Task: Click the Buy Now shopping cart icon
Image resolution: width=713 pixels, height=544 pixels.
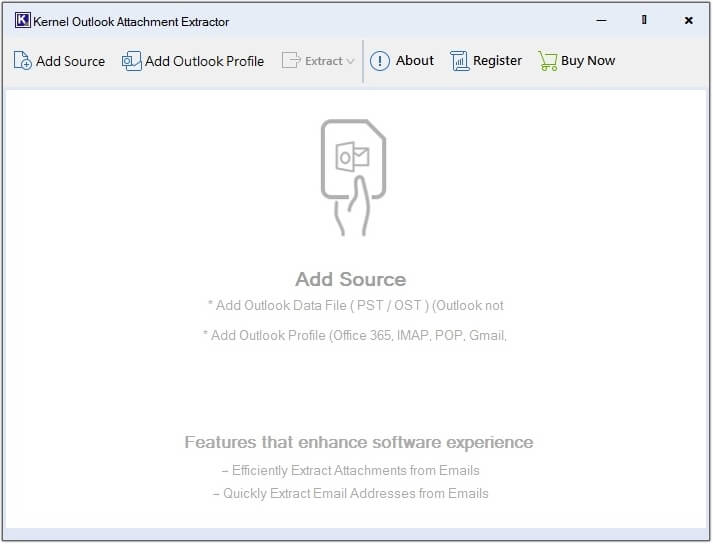Action: (548, 61)
